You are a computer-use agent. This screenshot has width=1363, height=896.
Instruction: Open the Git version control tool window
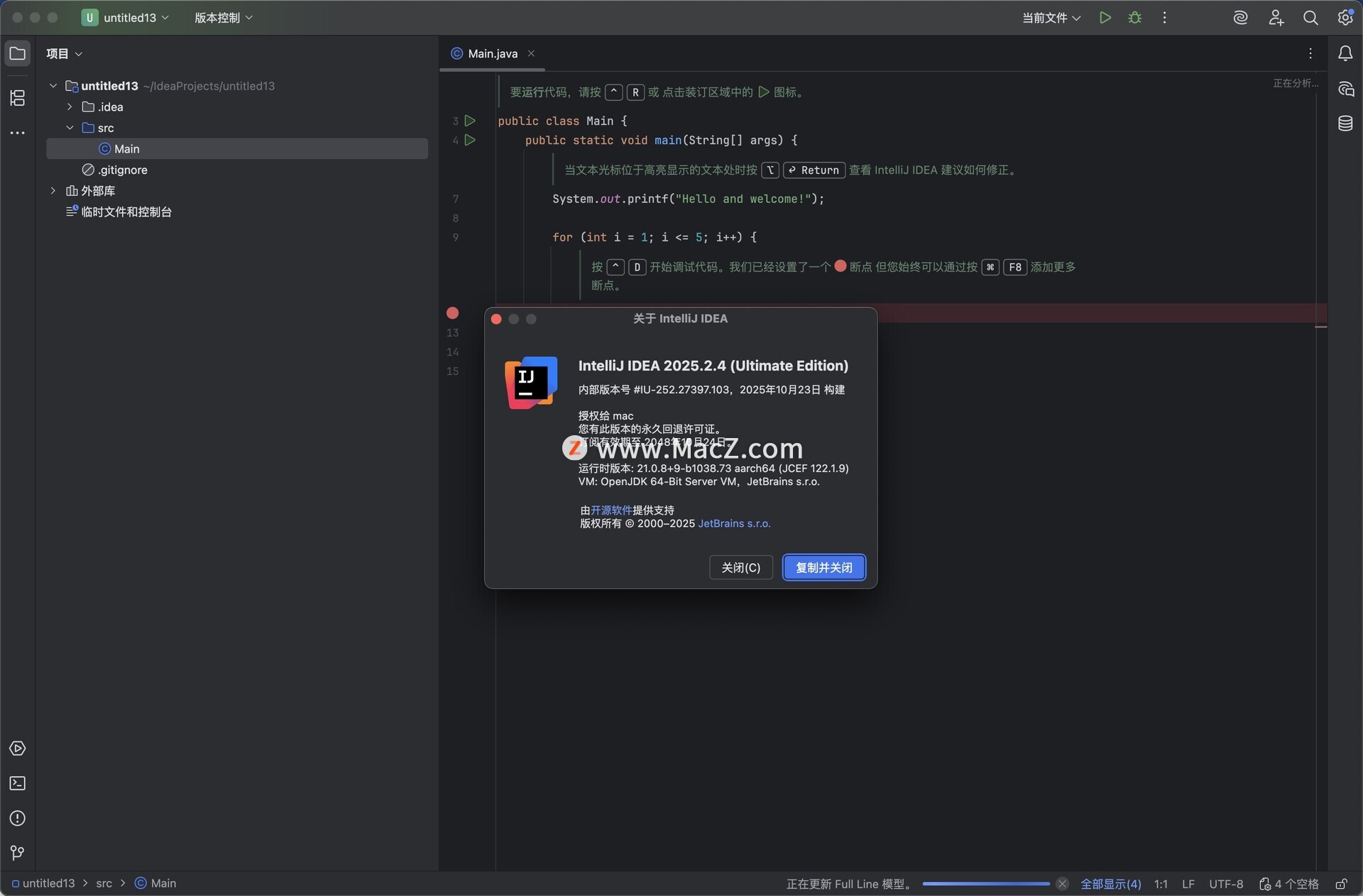(18, 853)
